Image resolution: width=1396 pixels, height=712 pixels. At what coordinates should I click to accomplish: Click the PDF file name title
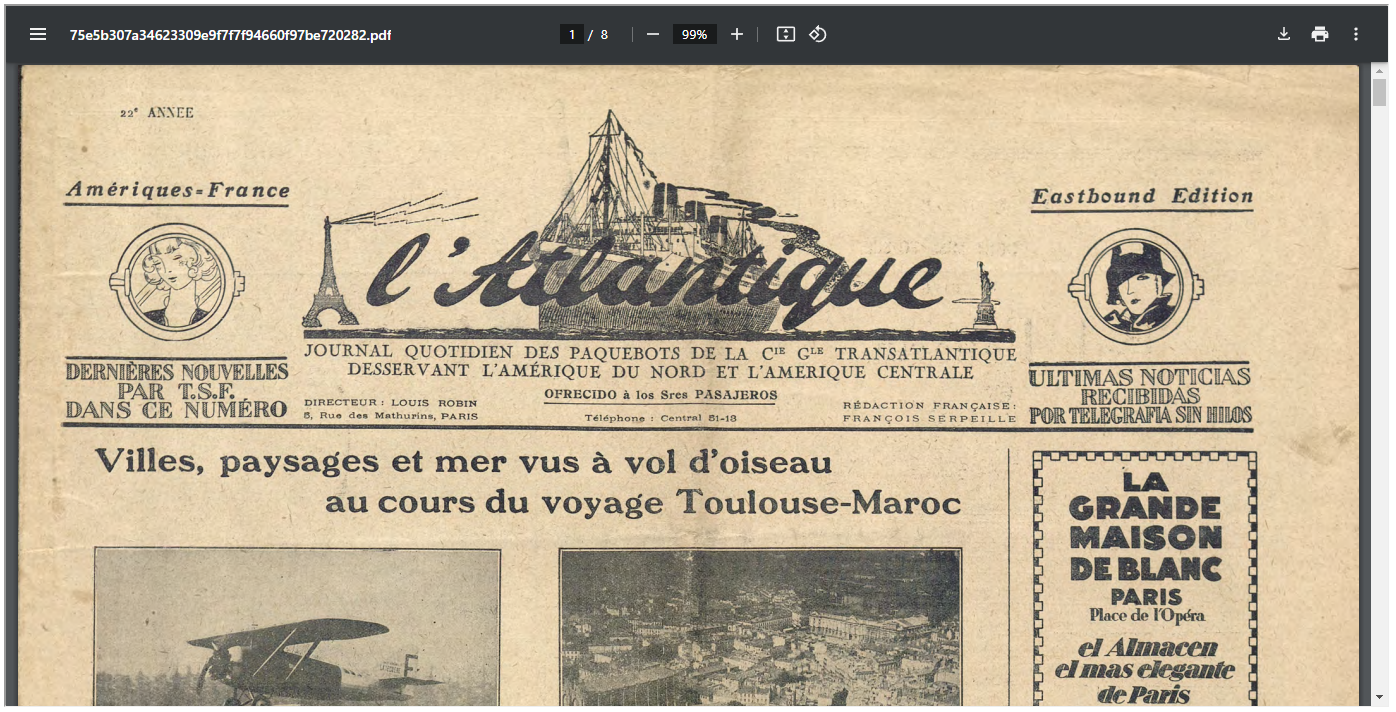click(x=230, y=35)
